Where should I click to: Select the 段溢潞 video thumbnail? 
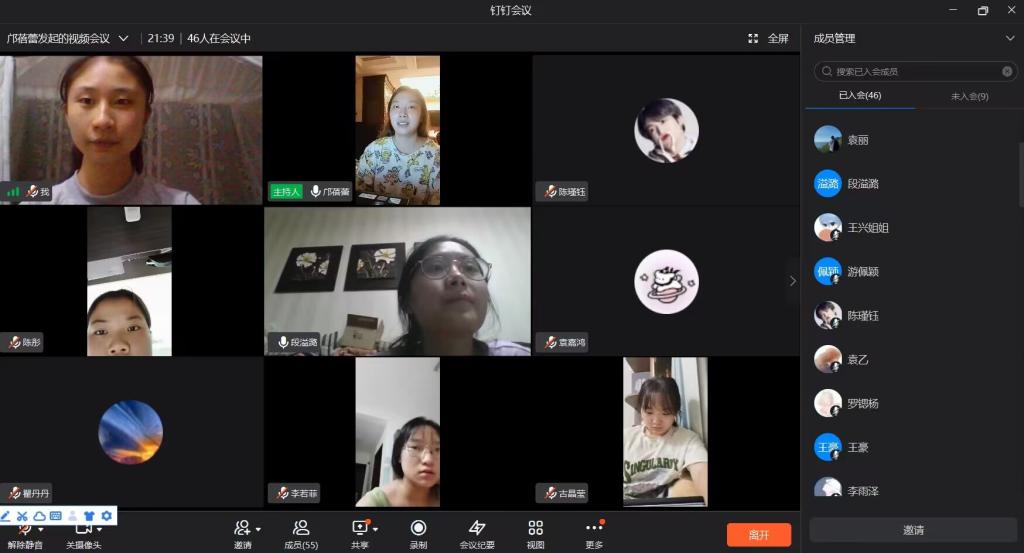(397, 281)
